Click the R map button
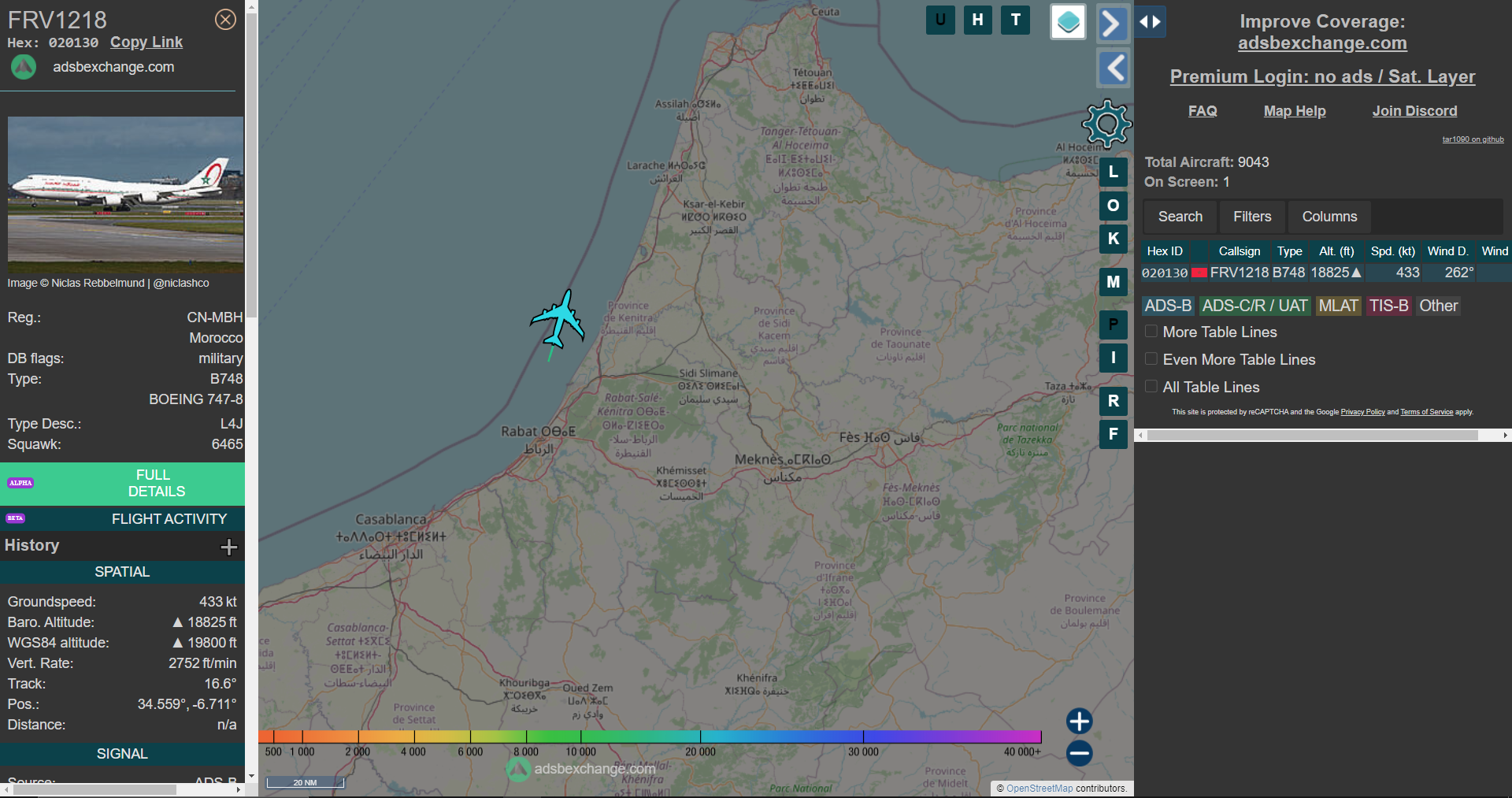Screen dimensions: 1512x798 1114,400
